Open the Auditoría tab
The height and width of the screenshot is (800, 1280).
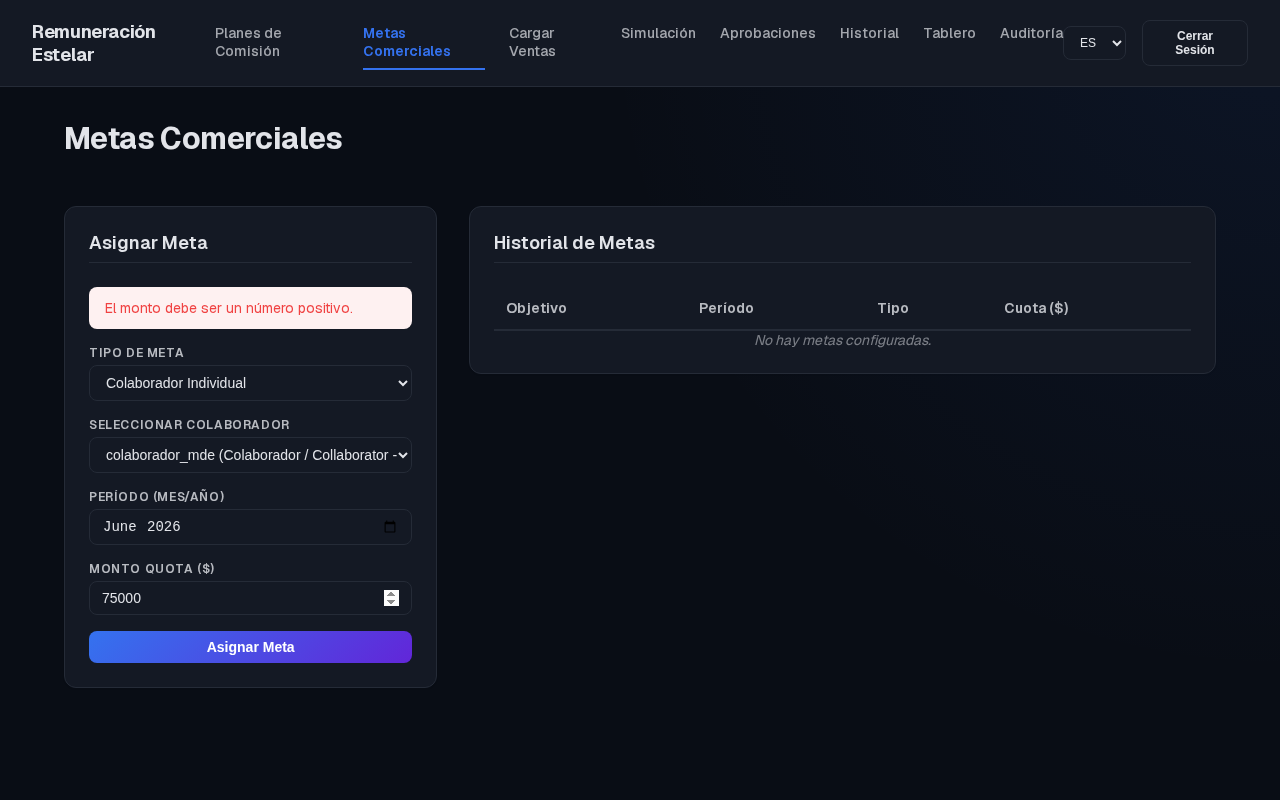[x=1031, y=33]
